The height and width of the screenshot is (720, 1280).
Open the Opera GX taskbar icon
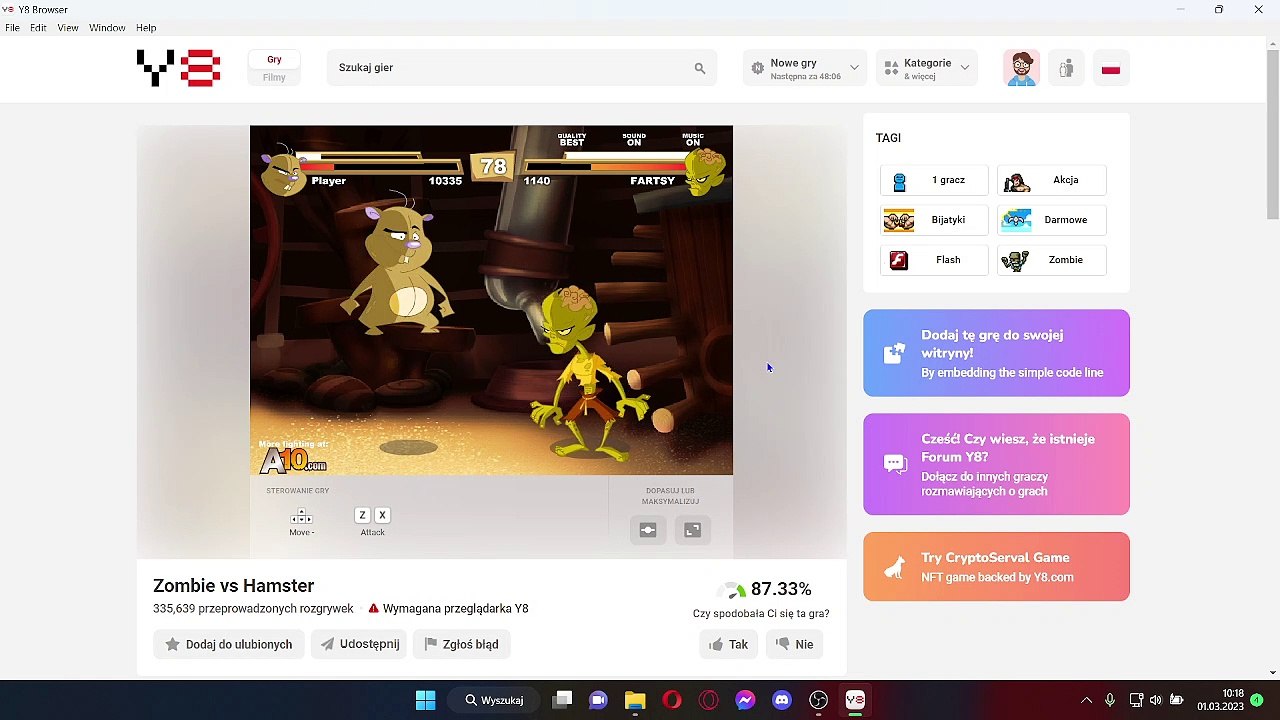pos(709,700)
